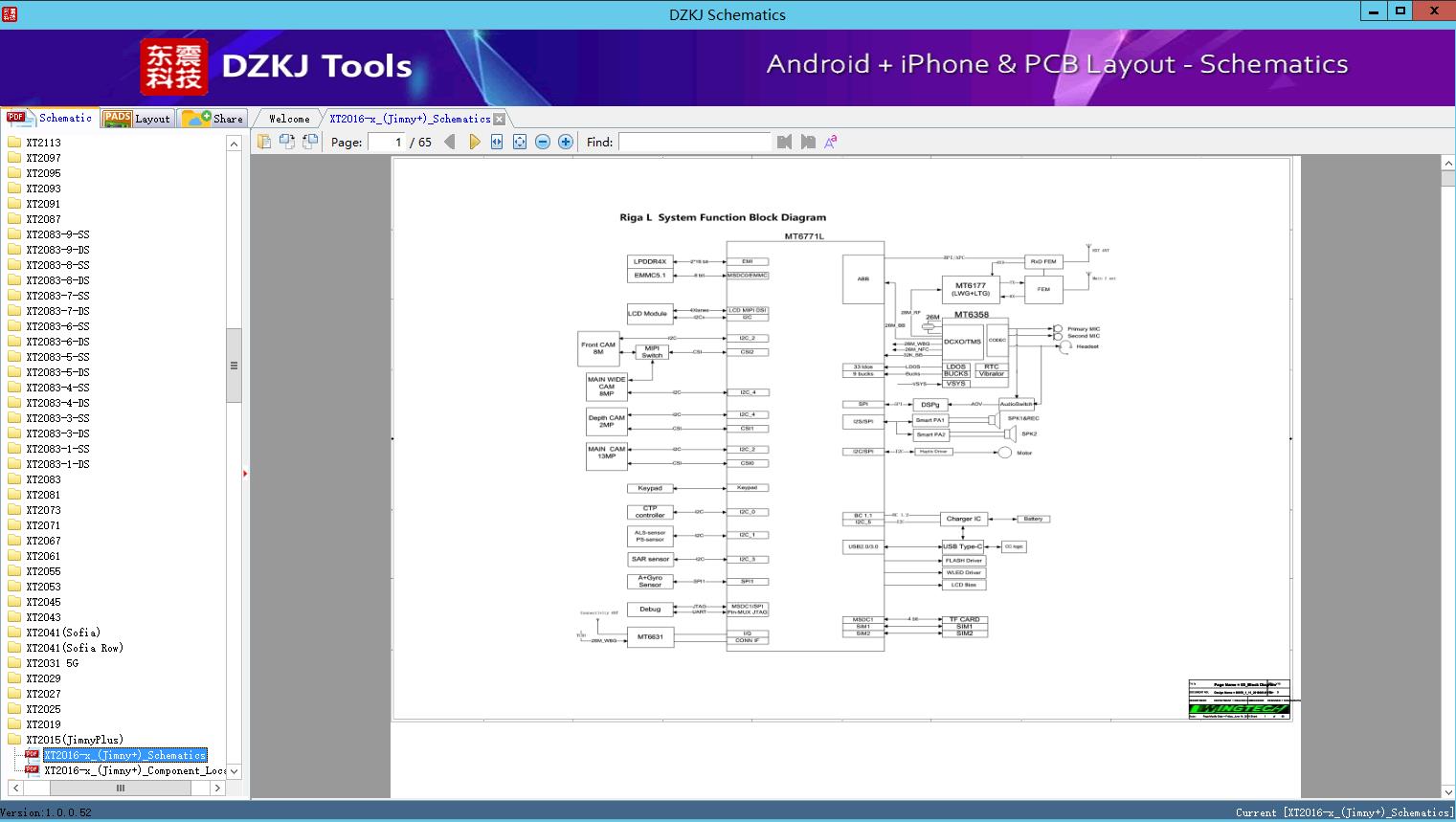Click the fit width icon
1456x822 pixels.
pos(497,142)
